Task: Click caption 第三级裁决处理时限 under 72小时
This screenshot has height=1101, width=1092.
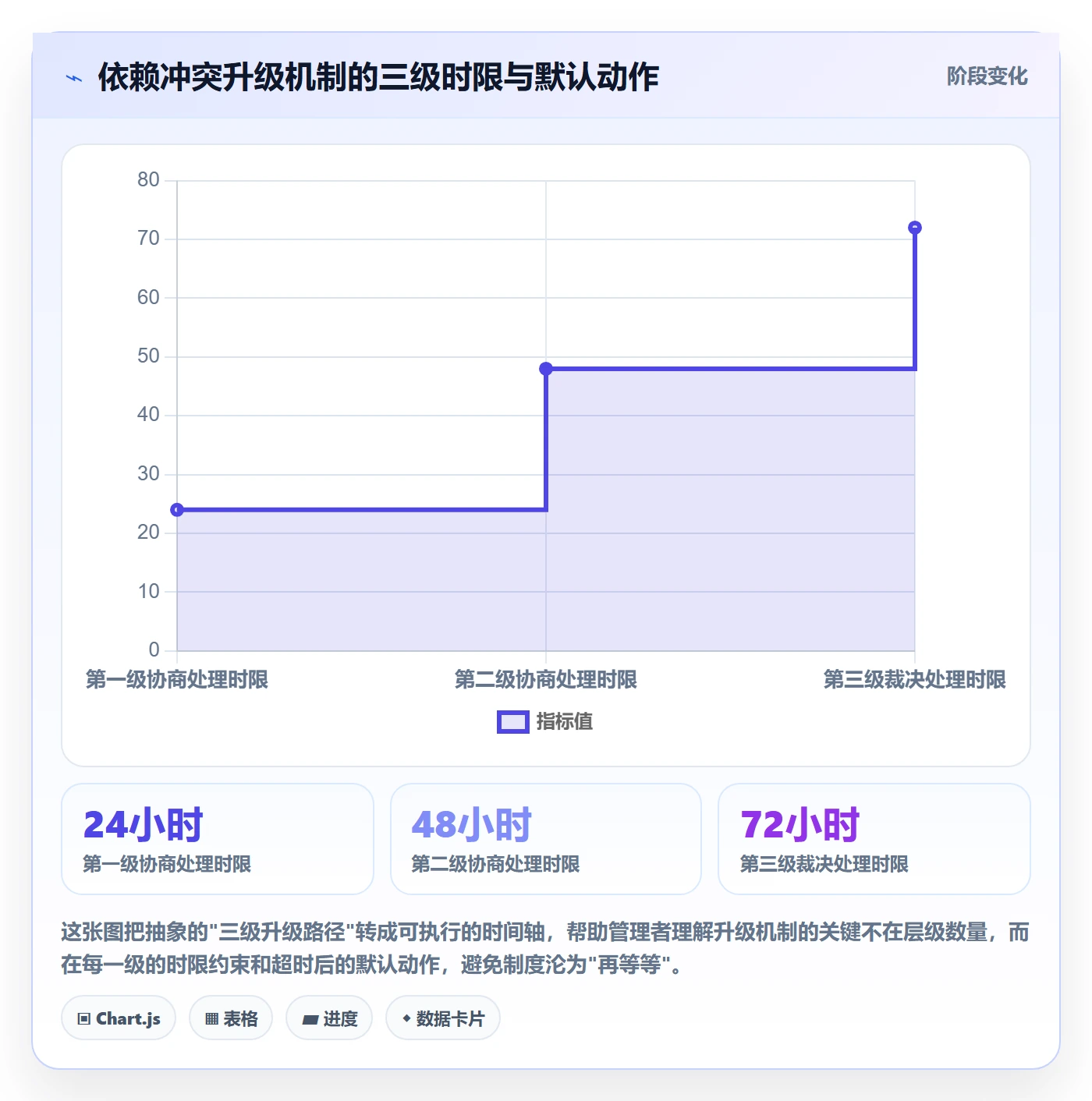Action: pyautogui.click(x=824, y=864)
